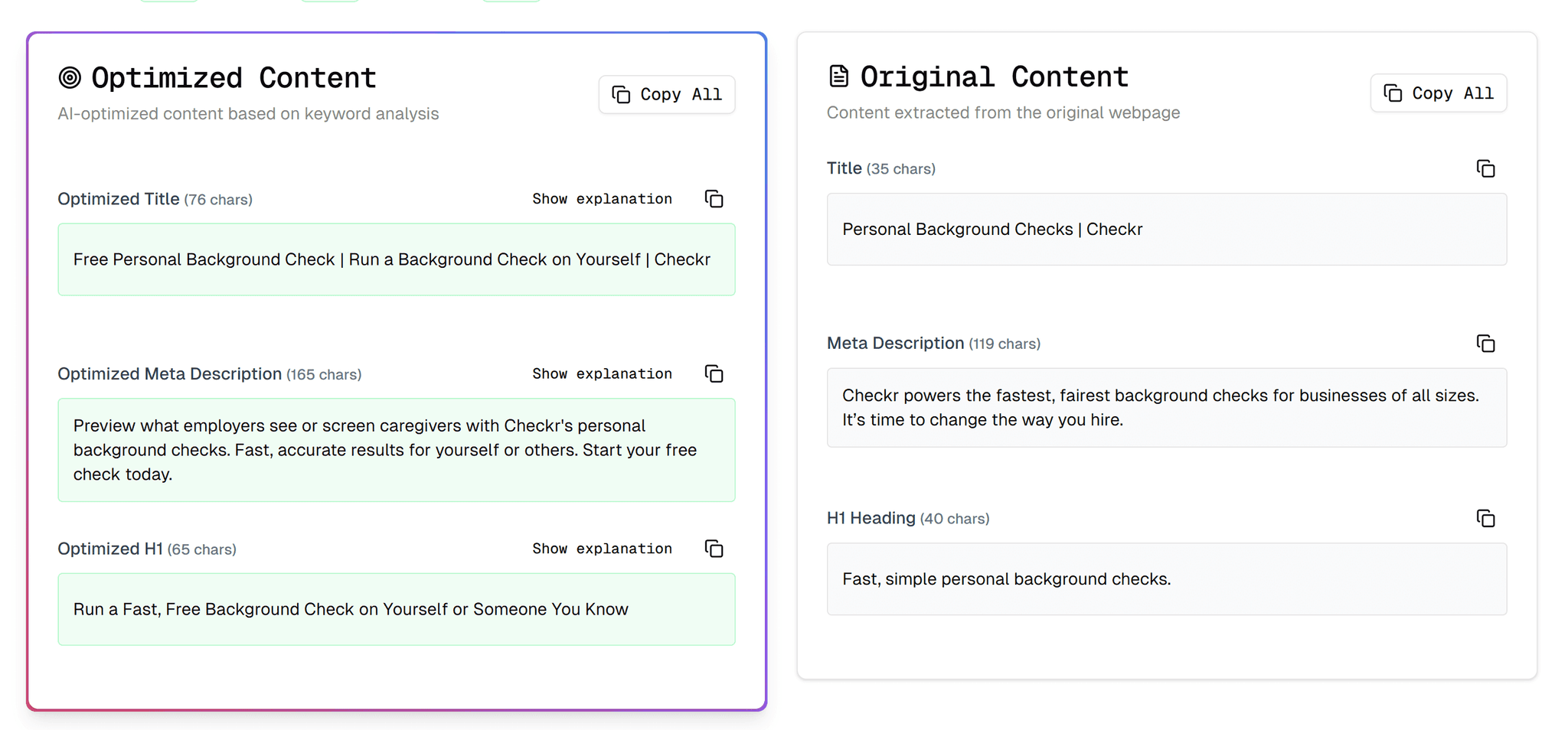Click the target icon beside Optimized Content
Image resolution: width=1568 pixels, height=730 pixels.
point(71,77)
